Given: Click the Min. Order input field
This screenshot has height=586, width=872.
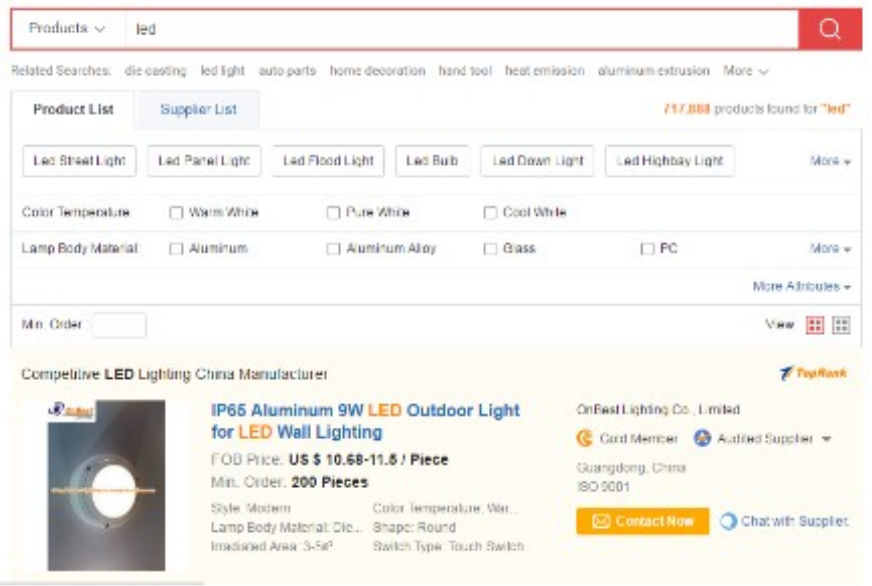Looking at the screenshot, I should coord(119,325).
